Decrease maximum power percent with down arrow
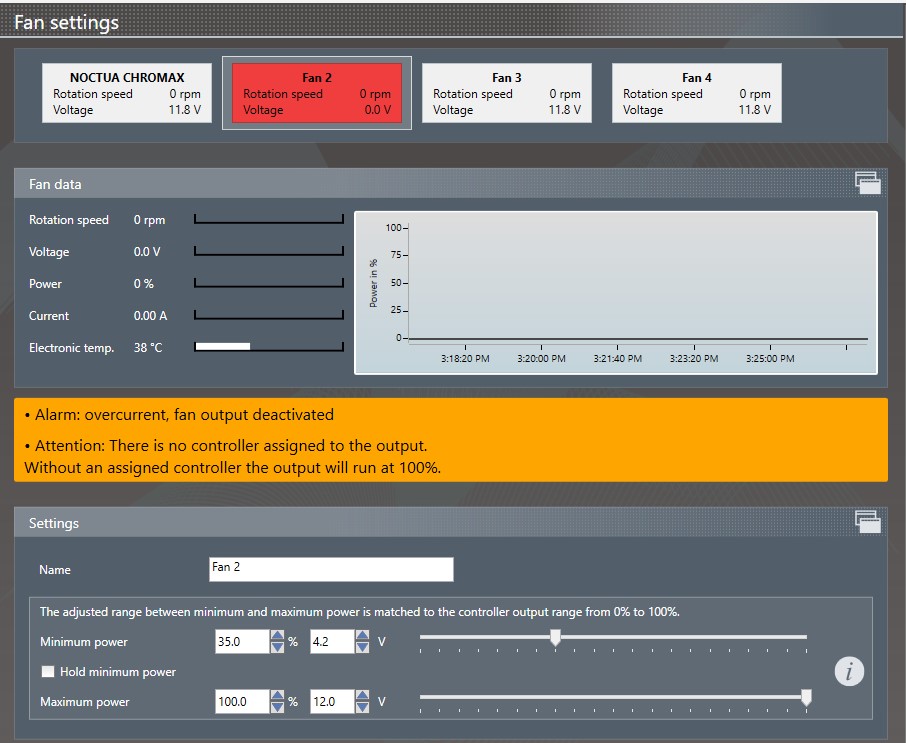 [277, 708]
